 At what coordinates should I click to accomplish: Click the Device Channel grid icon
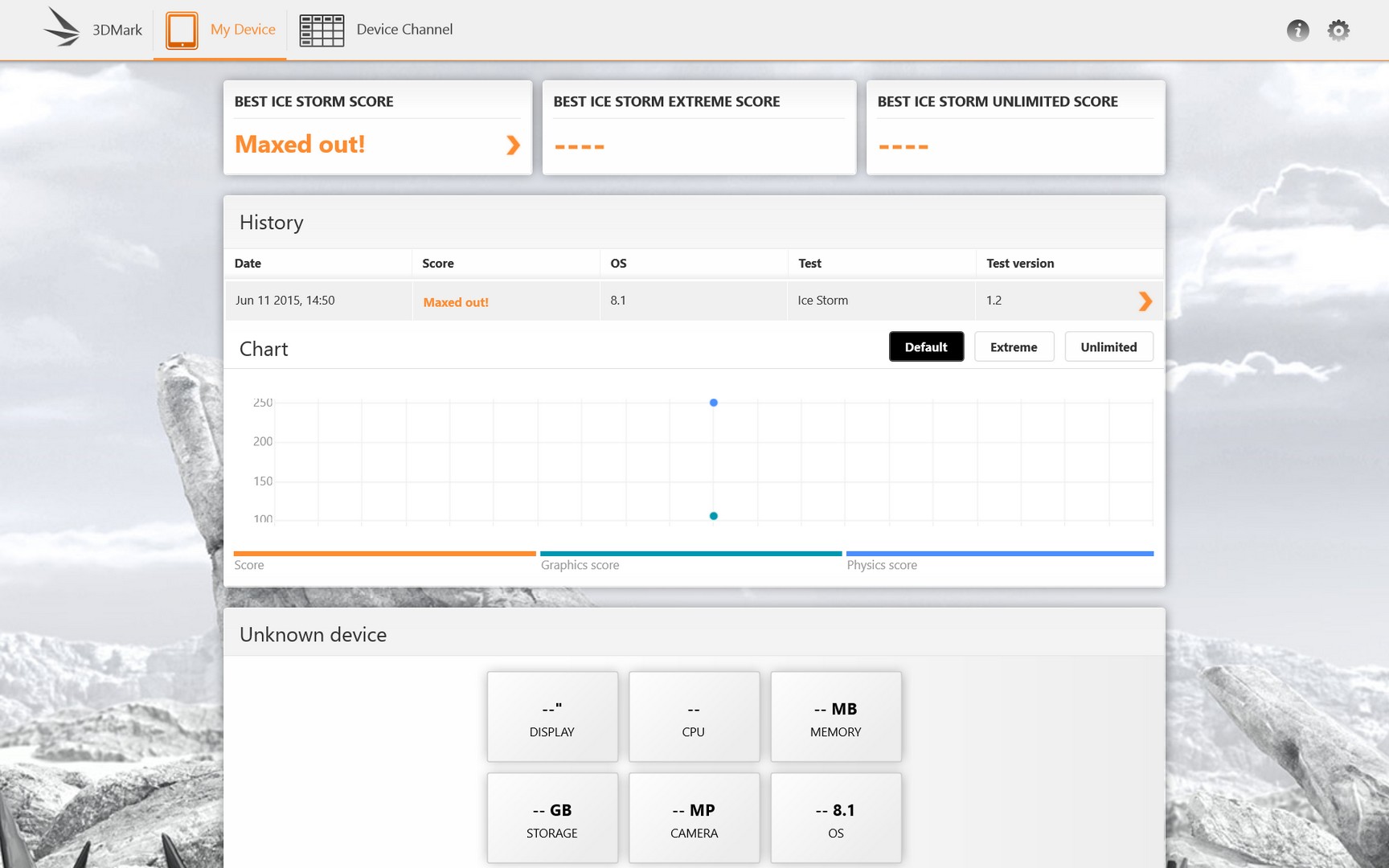[322, 31]
